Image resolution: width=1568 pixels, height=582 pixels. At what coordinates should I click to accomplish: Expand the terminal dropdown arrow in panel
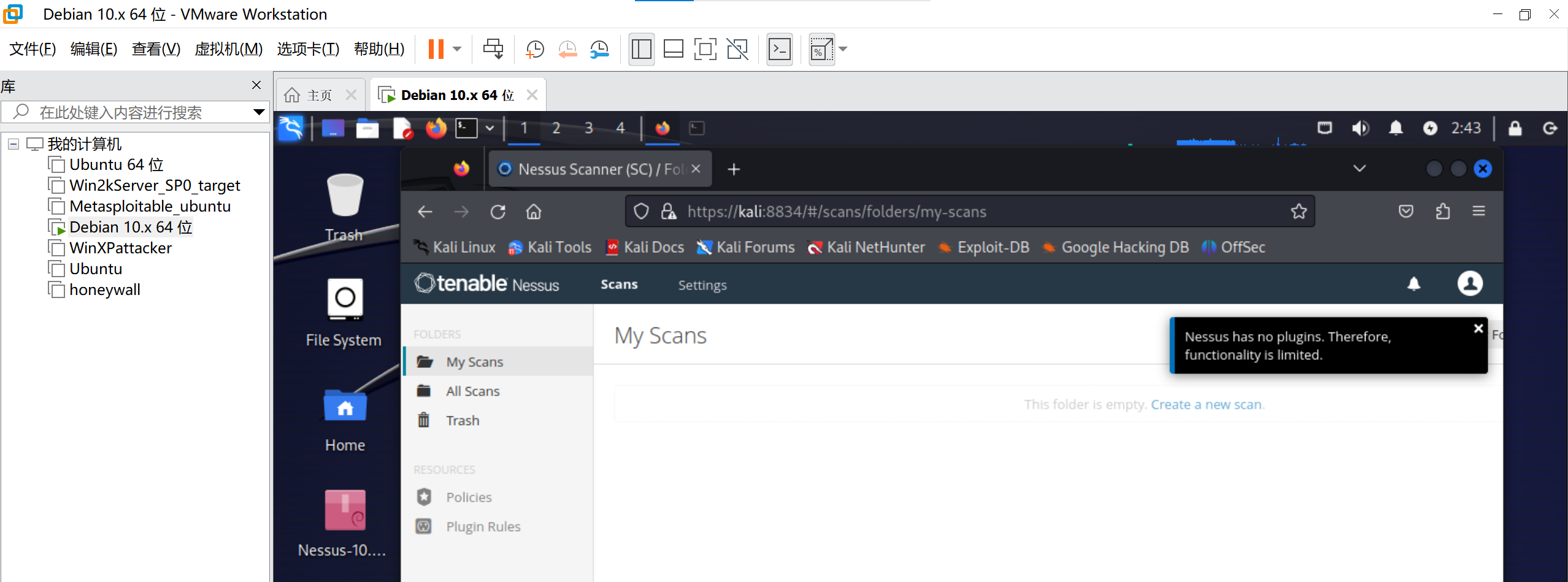pos(490,128)
